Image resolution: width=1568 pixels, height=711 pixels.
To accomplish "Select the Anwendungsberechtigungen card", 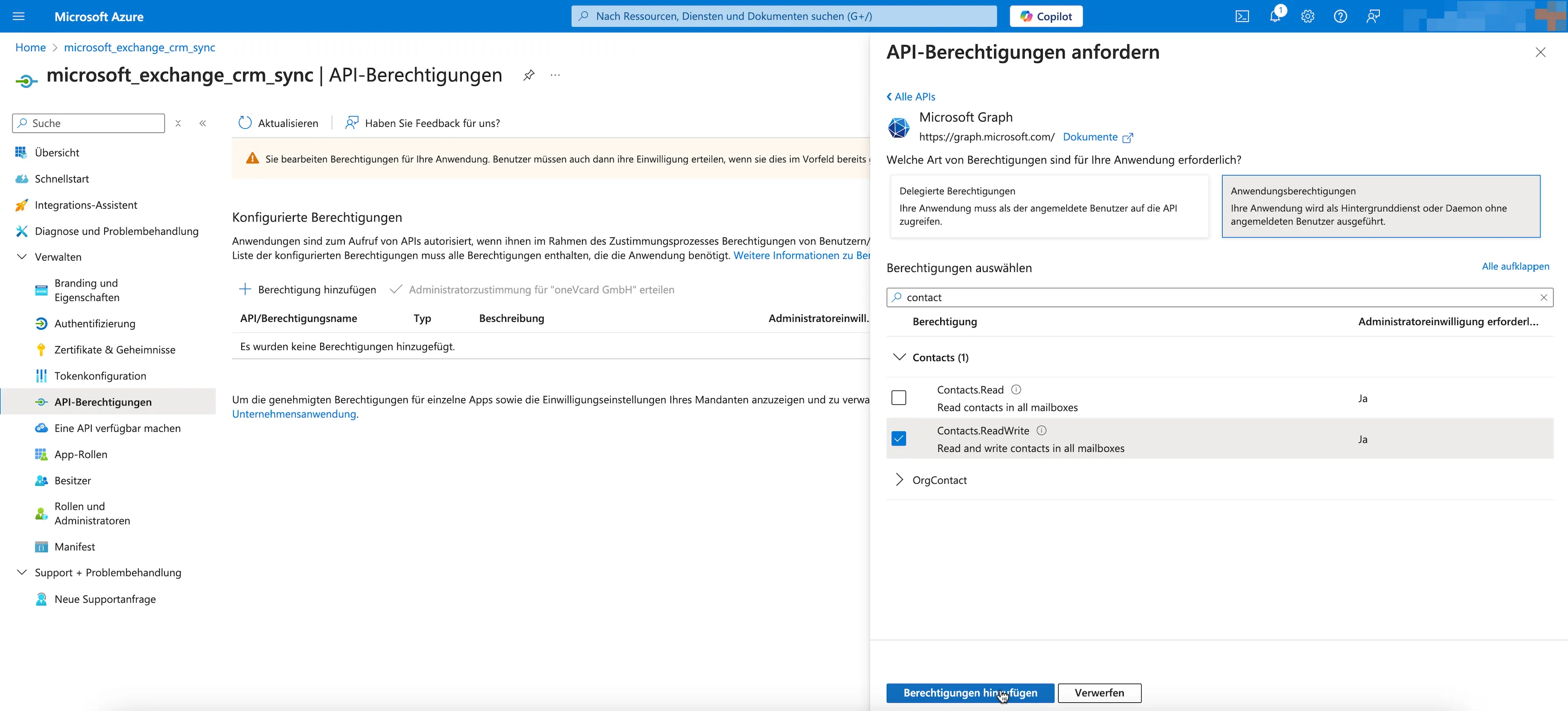I will coord(1380,206).
